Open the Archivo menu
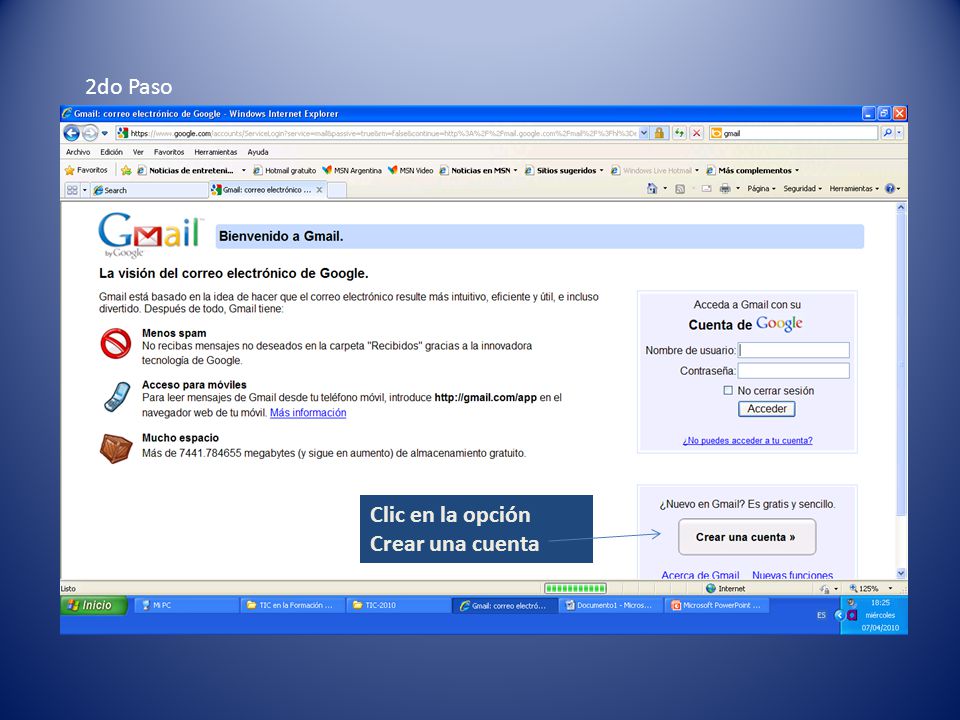 coord(78,152)
